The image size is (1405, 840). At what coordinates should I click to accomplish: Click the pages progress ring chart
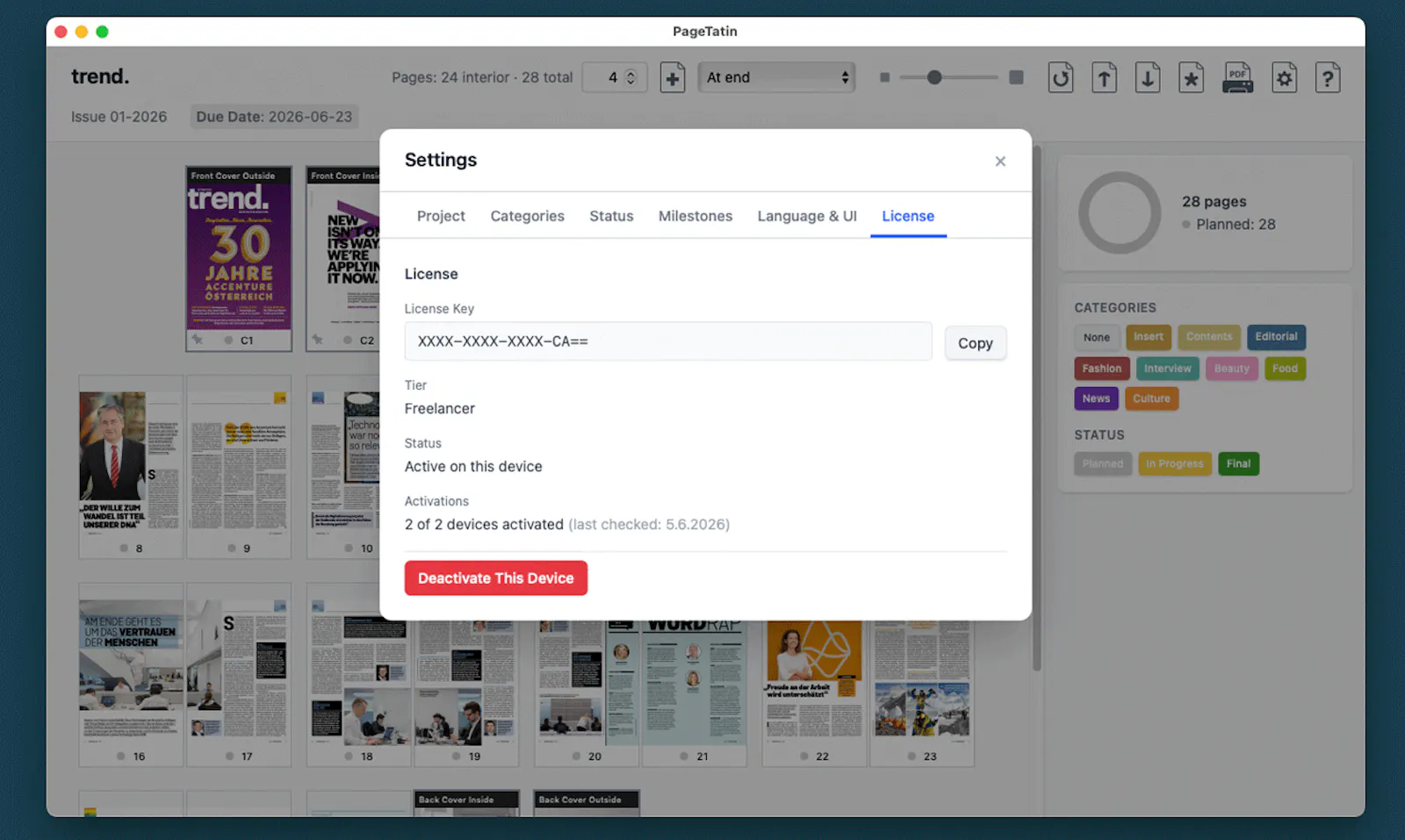pos(1120,212)
